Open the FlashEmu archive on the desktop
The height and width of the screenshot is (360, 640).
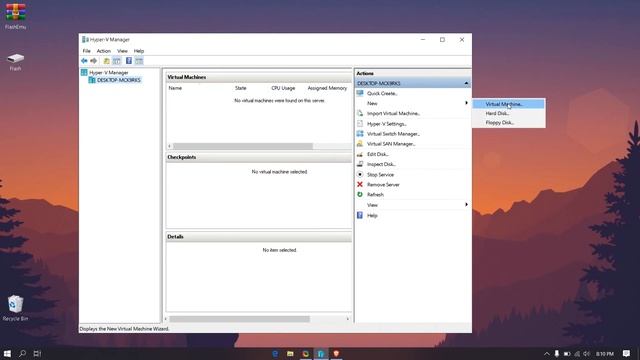(16, 16)
